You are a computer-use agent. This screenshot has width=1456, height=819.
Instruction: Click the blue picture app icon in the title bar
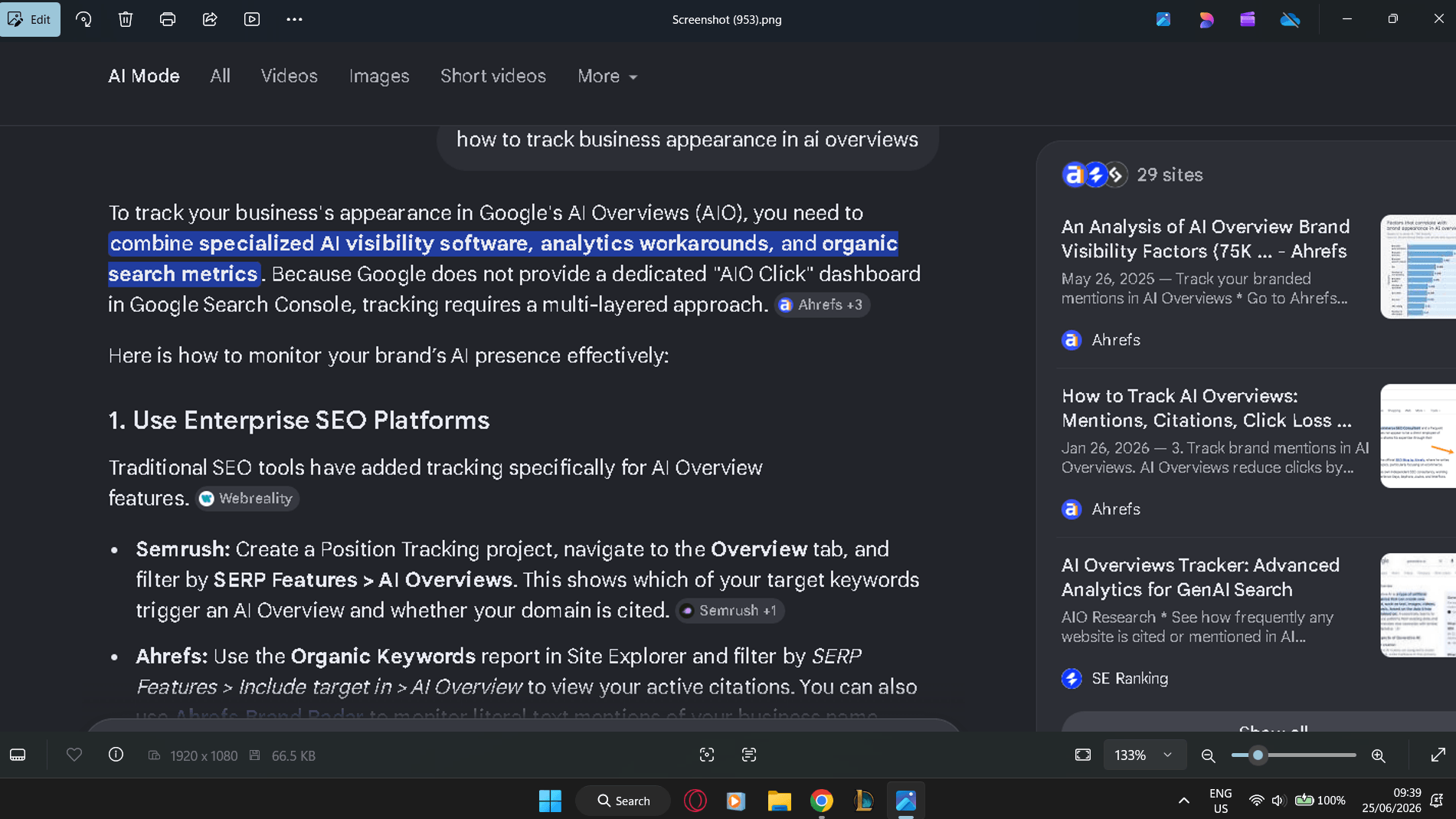point(1163,19)
